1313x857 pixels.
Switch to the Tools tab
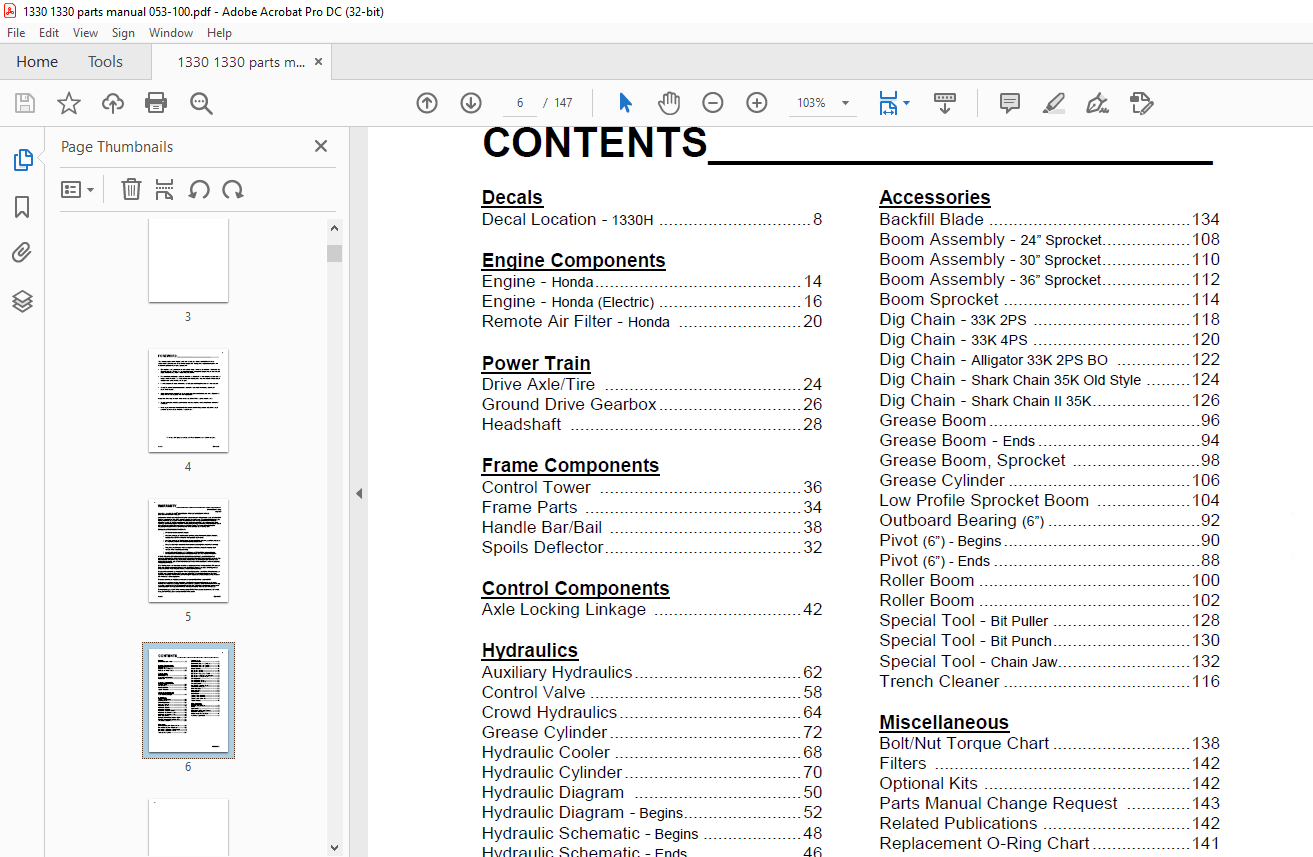pos(105,62)
